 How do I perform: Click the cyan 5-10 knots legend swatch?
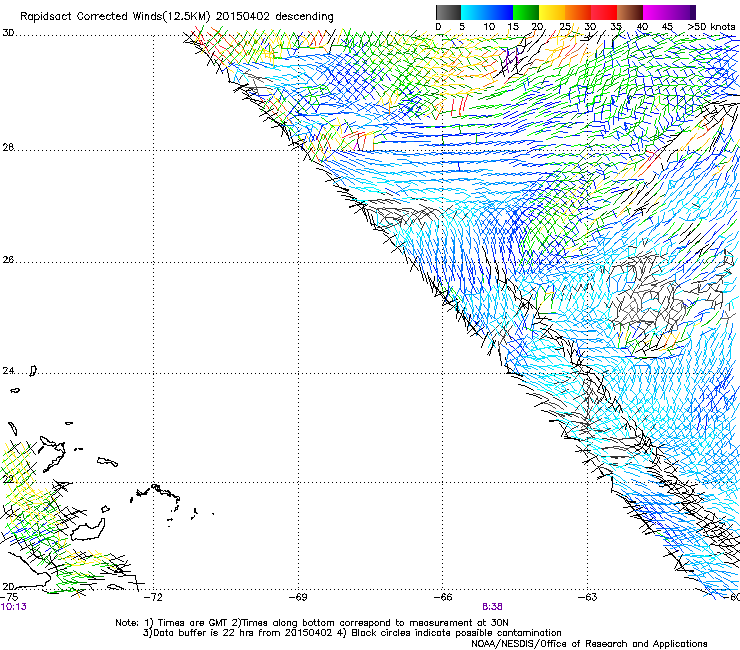[474, 12]
